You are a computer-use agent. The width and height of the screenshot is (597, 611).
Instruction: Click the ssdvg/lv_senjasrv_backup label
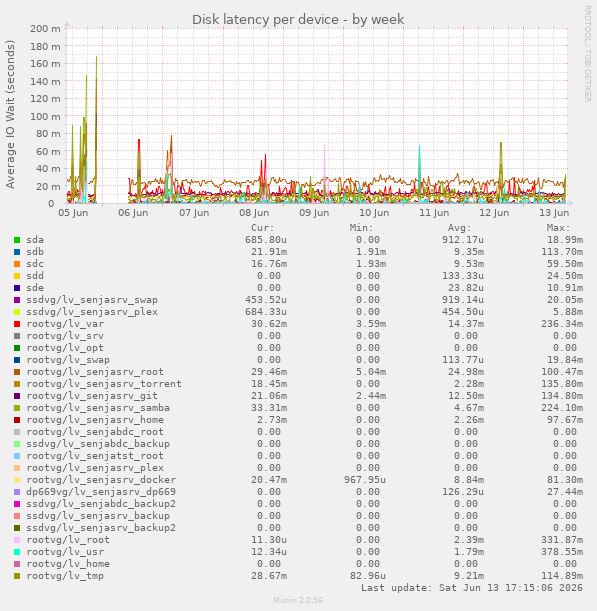(98, 516)
